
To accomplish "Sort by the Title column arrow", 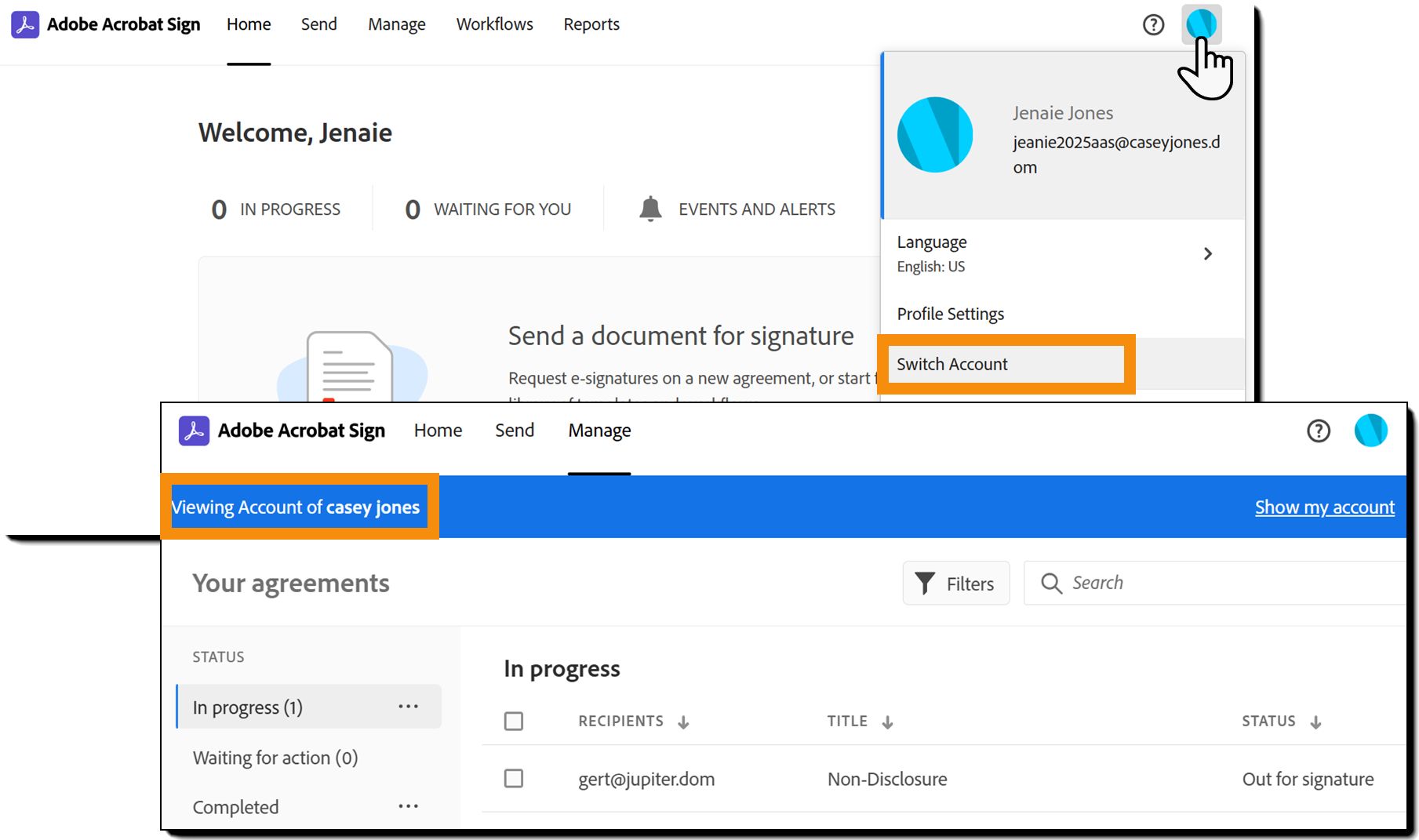I will pos(887,722).
